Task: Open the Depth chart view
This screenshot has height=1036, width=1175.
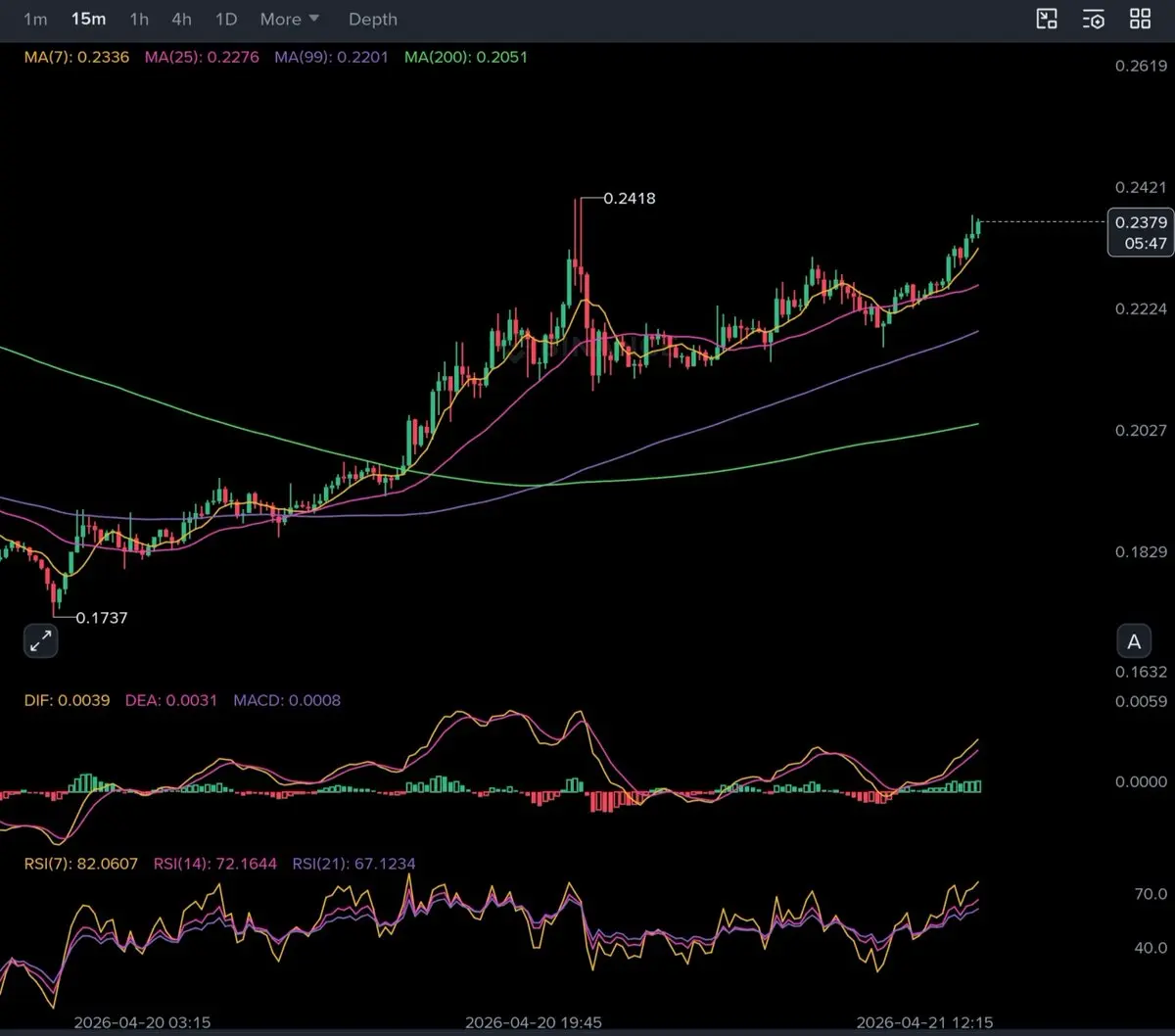Action: (x=373, y=19)
